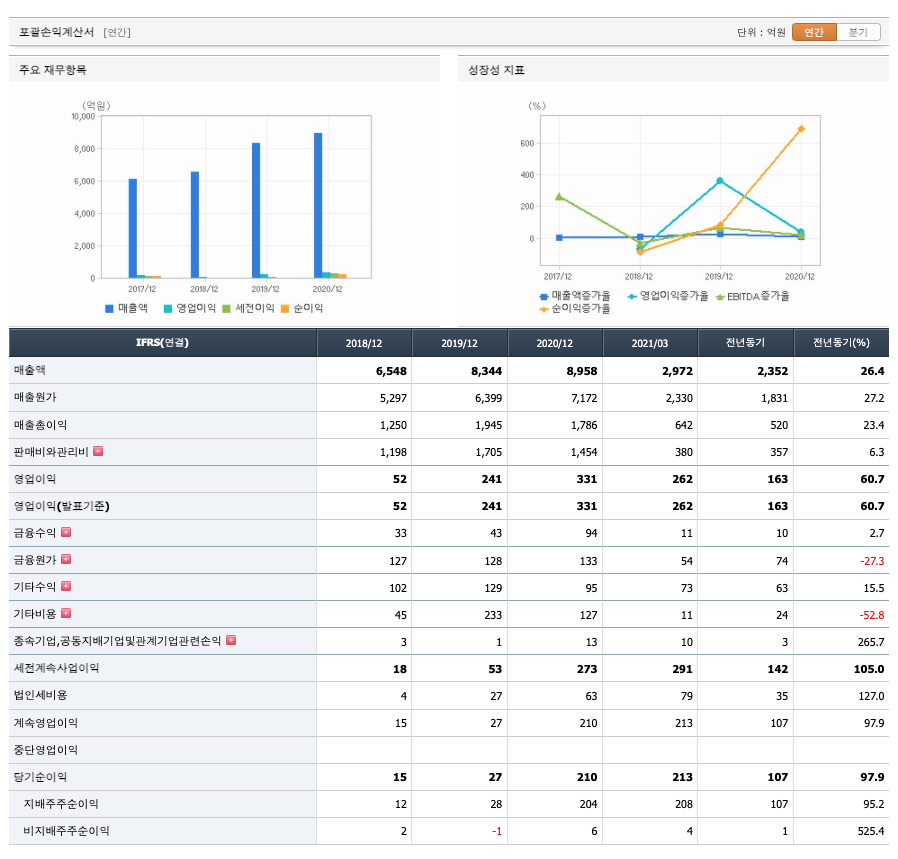Select the 매출총이익 row label
898x859 pixels.
[x=40, y=424]
